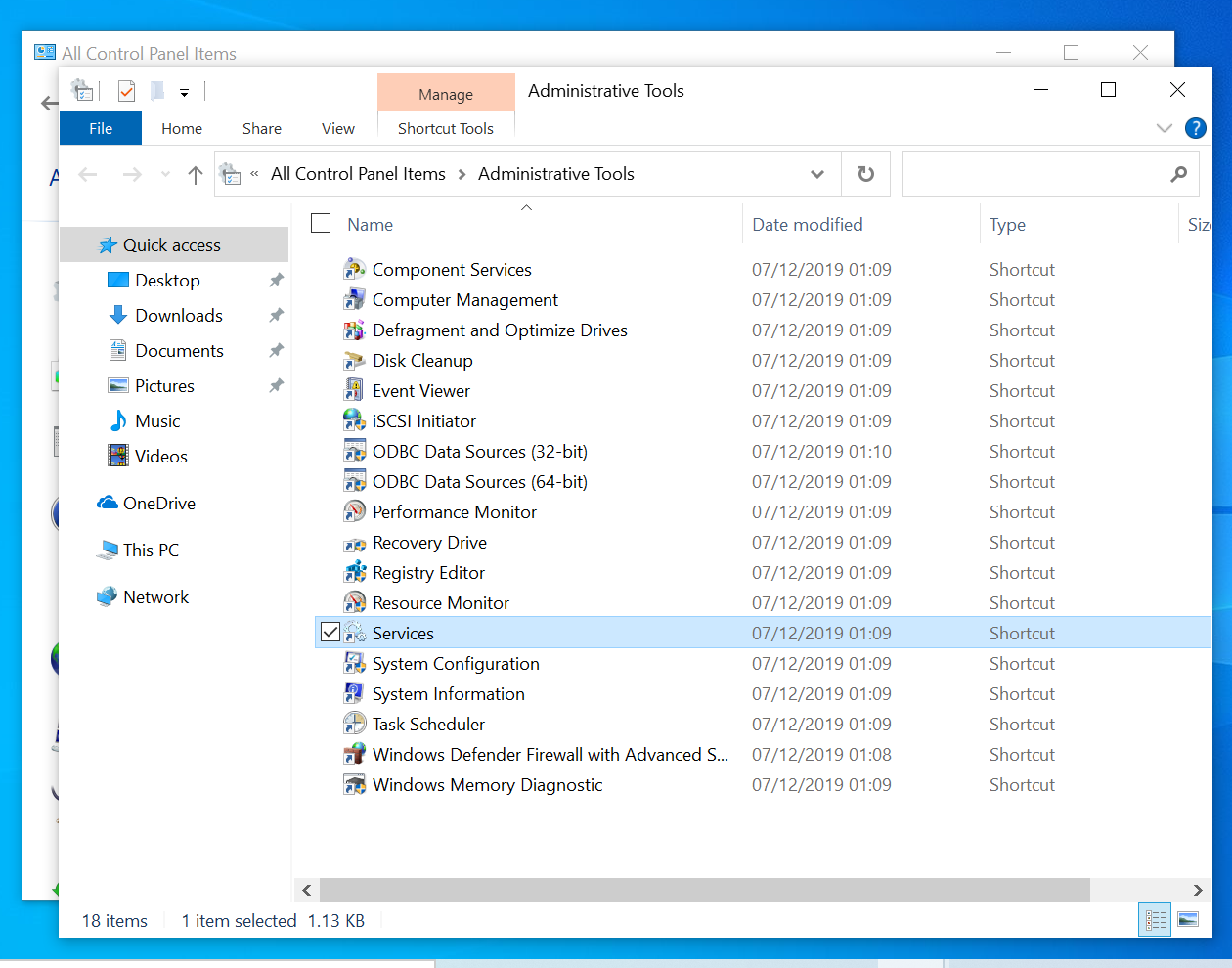Screen dimensions: 1232x968
Task: Go to All Control Panel Items breadcrumb
Action: (x=358, y=173)
